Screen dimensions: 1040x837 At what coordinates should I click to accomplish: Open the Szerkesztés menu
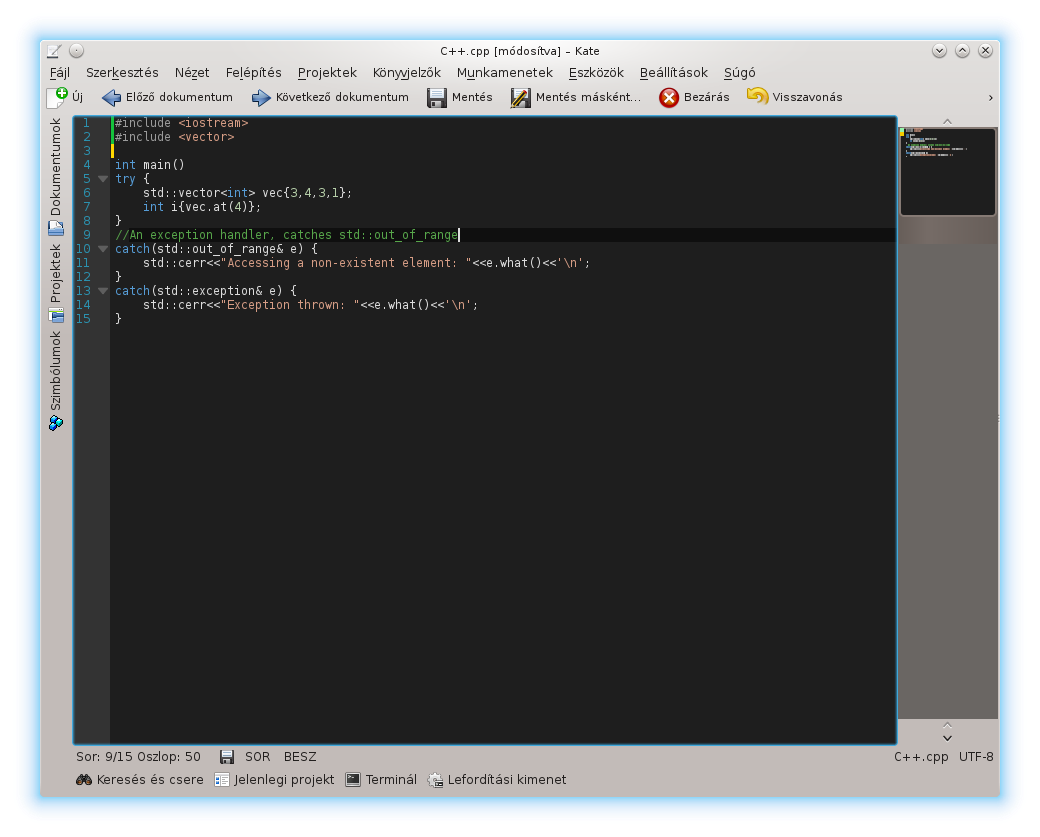coord(122,72)
